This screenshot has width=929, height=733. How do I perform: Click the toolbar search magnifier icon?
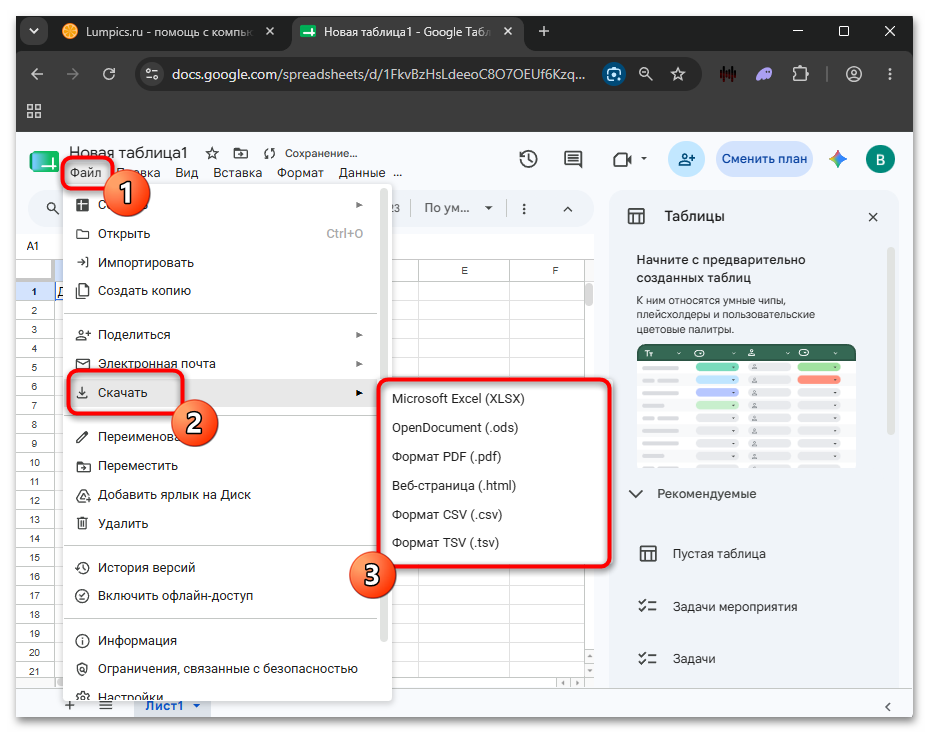[x=53, y=208]
